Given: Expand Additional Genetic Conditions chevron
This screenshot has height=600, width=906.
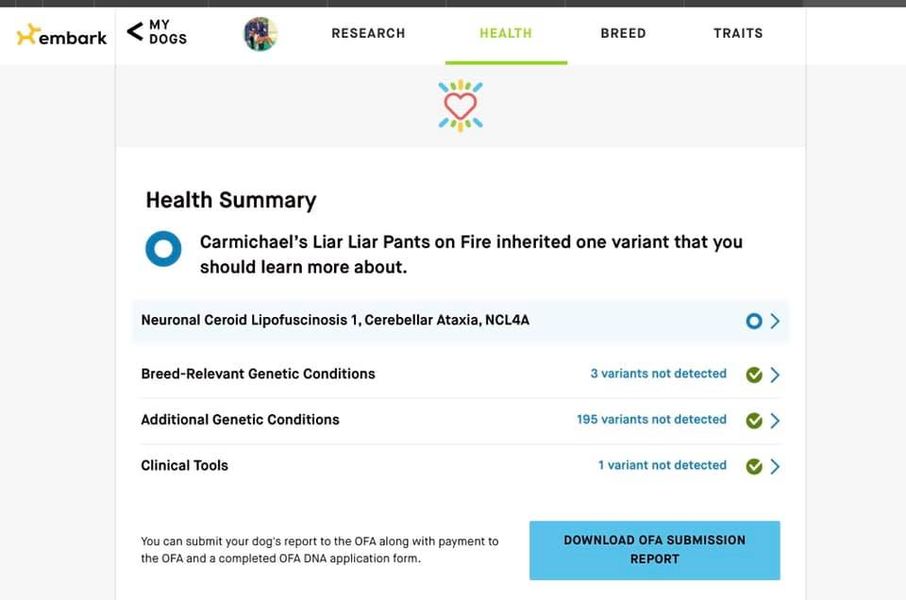Looking at the screenshot, I should coord(775,420).
